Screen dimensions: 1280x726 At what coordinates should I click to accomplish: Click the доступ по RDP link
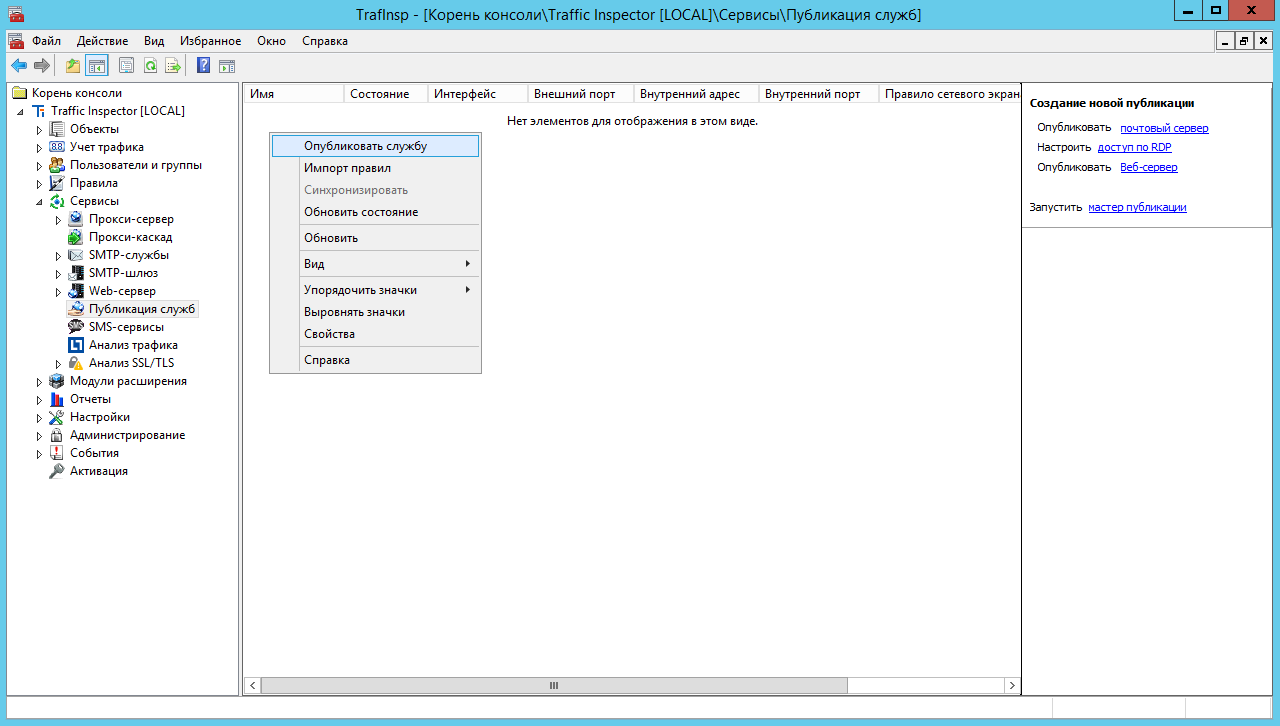tap(1134, 147)
